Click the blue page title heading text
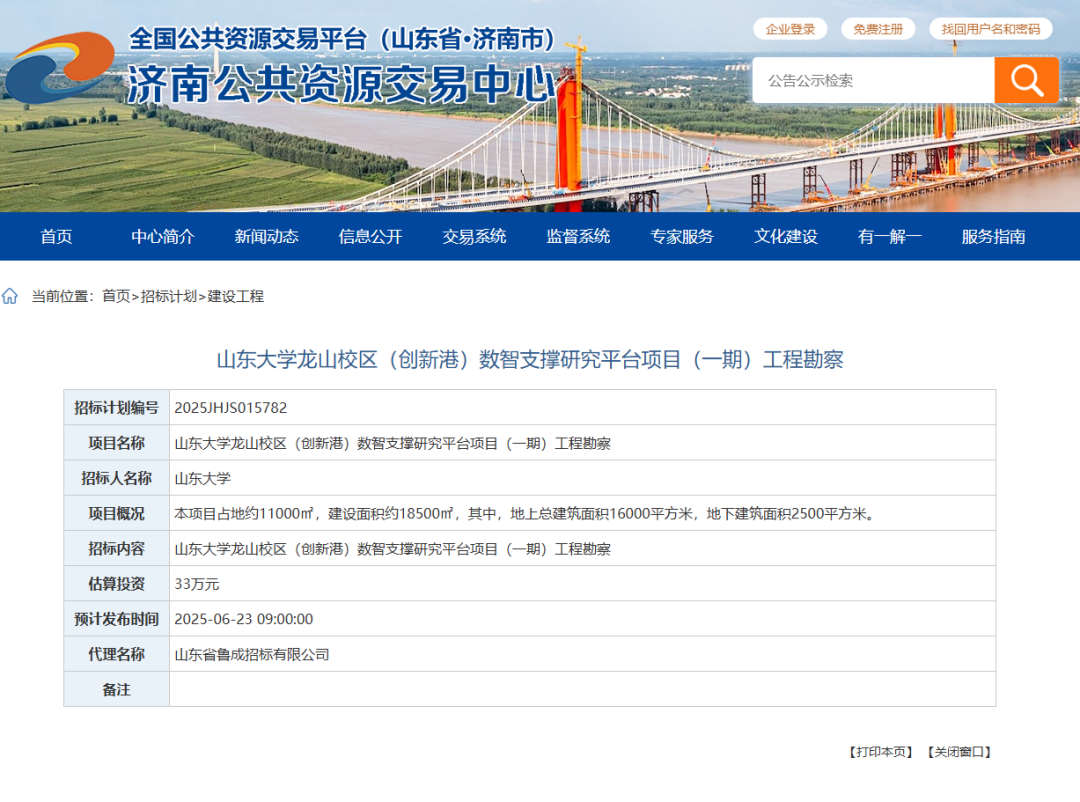 click(x=530, y=360)
